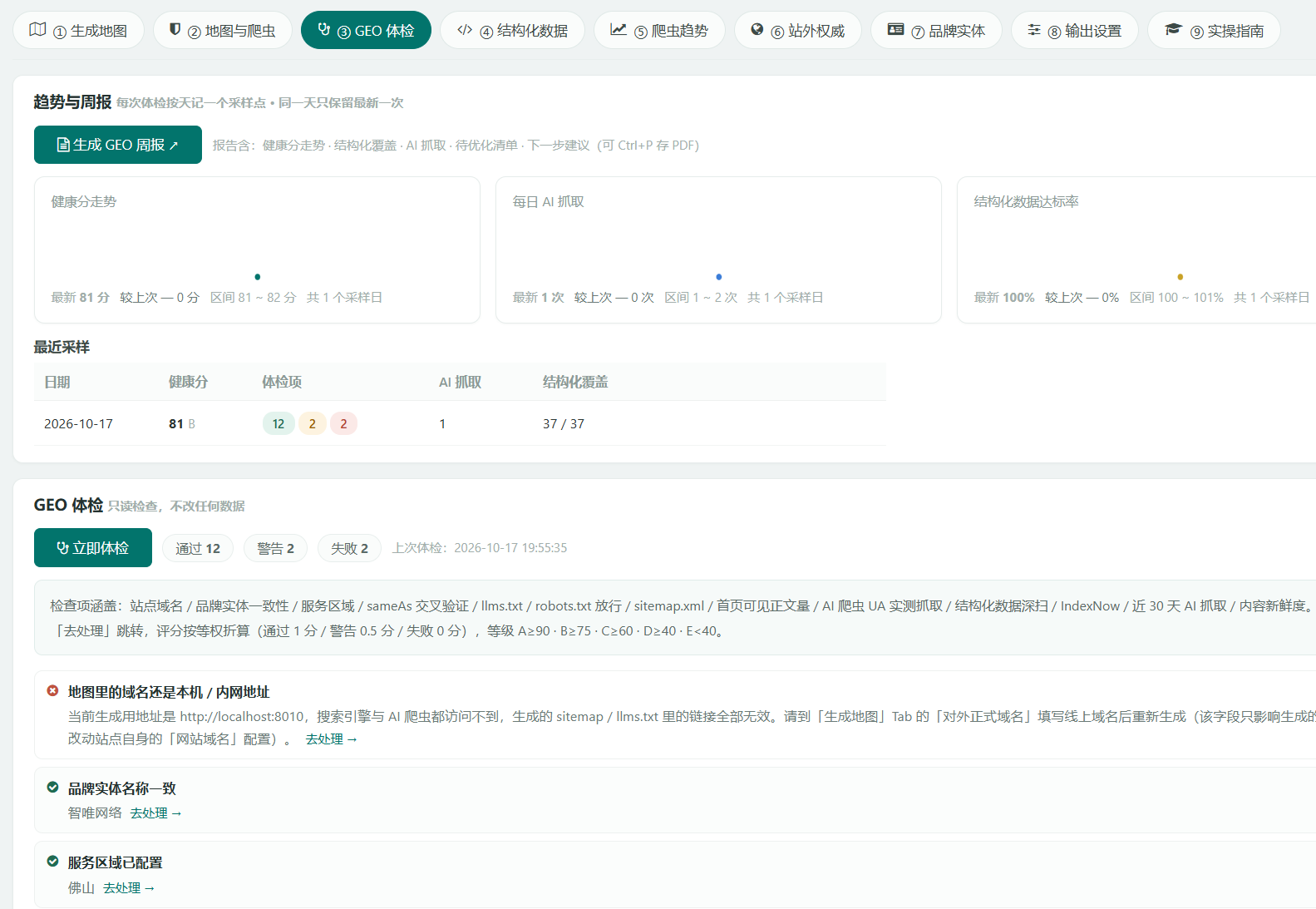Filter by 通过 12 pill
This screenshot has width=1316, height=909.
point(198,548)
